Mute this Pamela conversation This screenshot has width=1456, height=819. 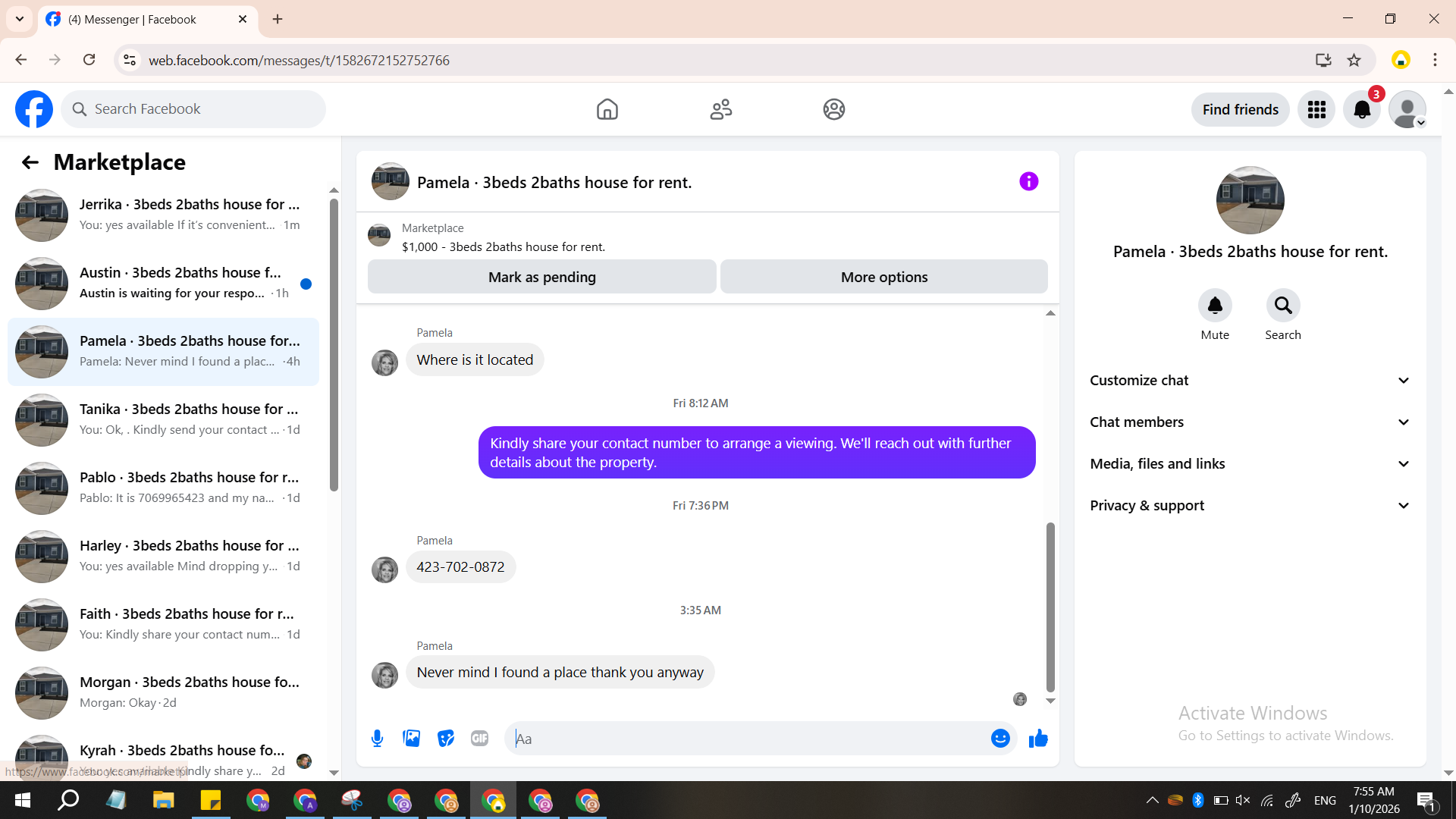1215,306
